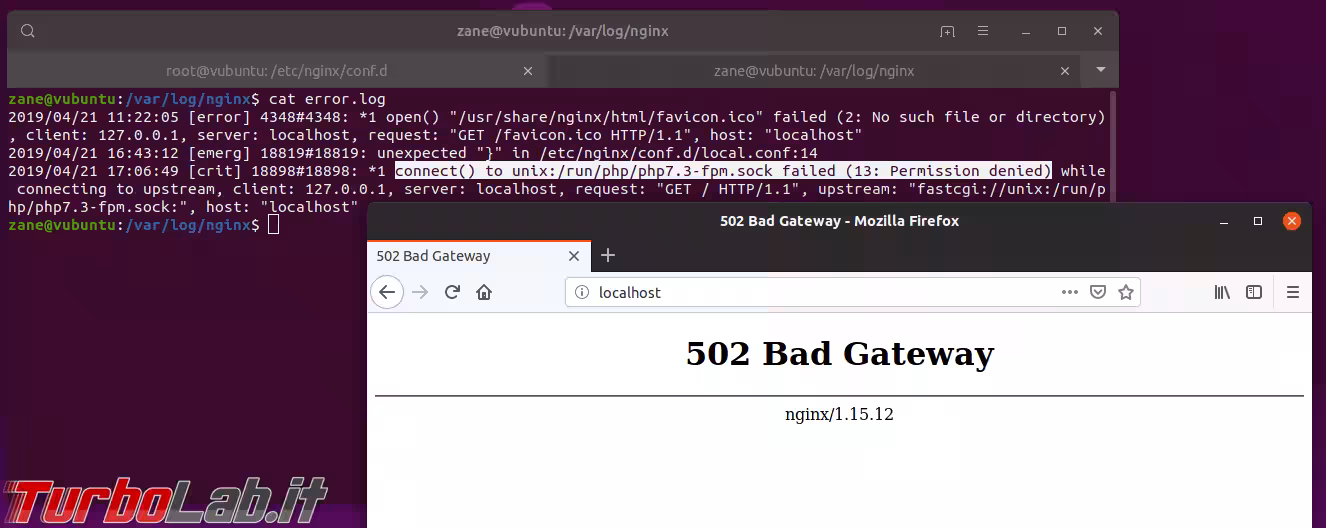Image resolution: width=1326 pixels, height=528 pixels.
Task: Go to the Firefox home page
Action: (484, 292)
